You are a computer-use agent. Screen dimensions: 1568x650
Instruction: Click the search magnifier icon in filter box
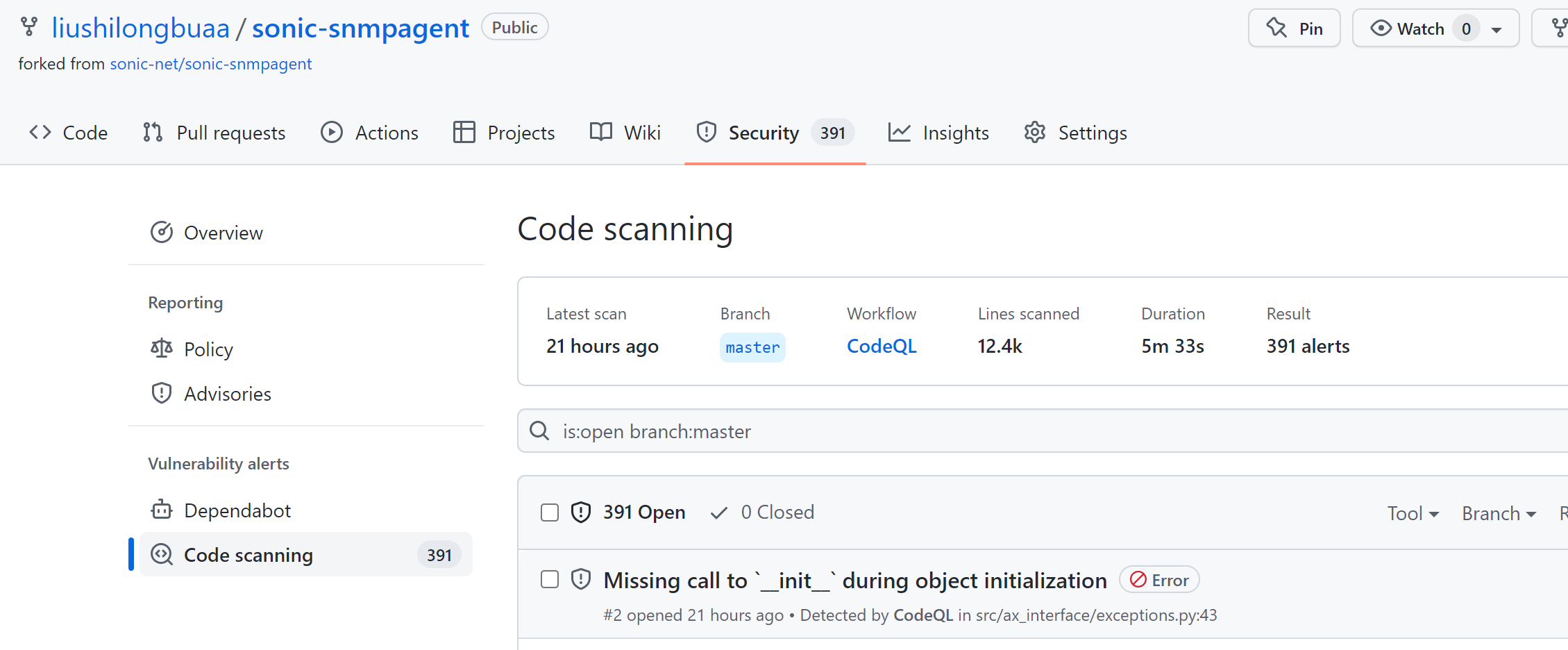539,431
